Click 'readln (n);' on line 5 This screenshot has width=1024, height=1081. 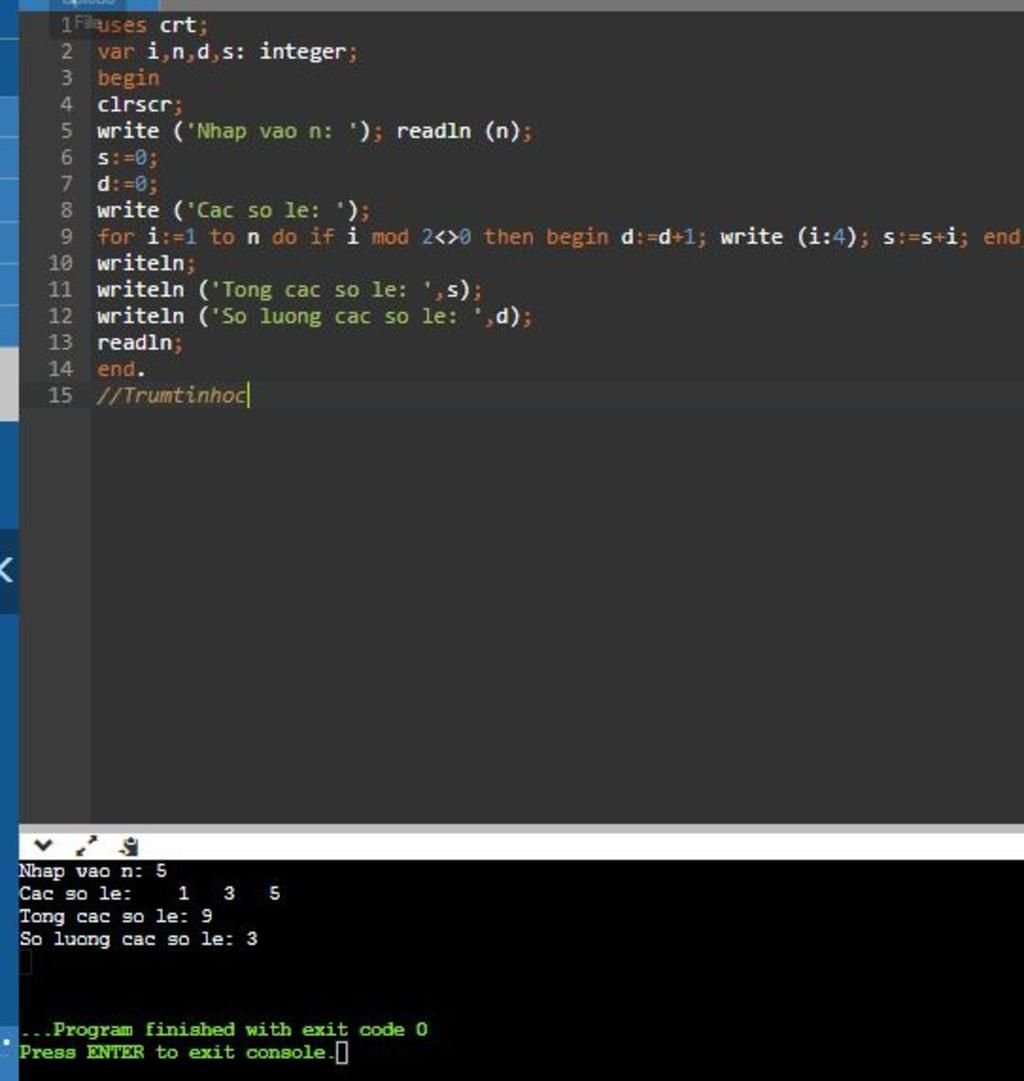(464, 131)
